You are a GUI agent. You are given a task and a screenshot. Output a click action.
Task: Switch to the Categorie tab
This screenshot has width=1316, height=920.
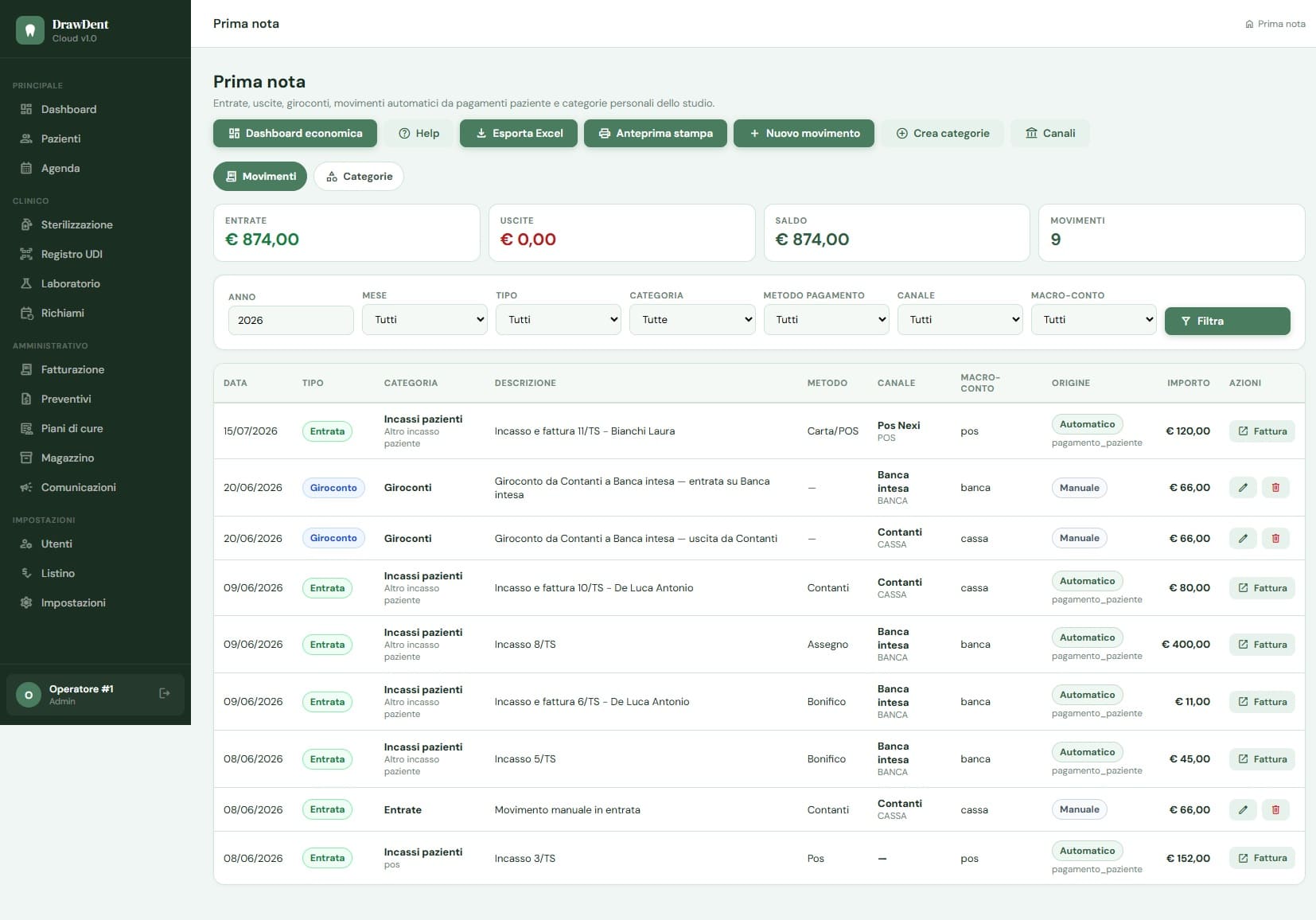(359, 177)
